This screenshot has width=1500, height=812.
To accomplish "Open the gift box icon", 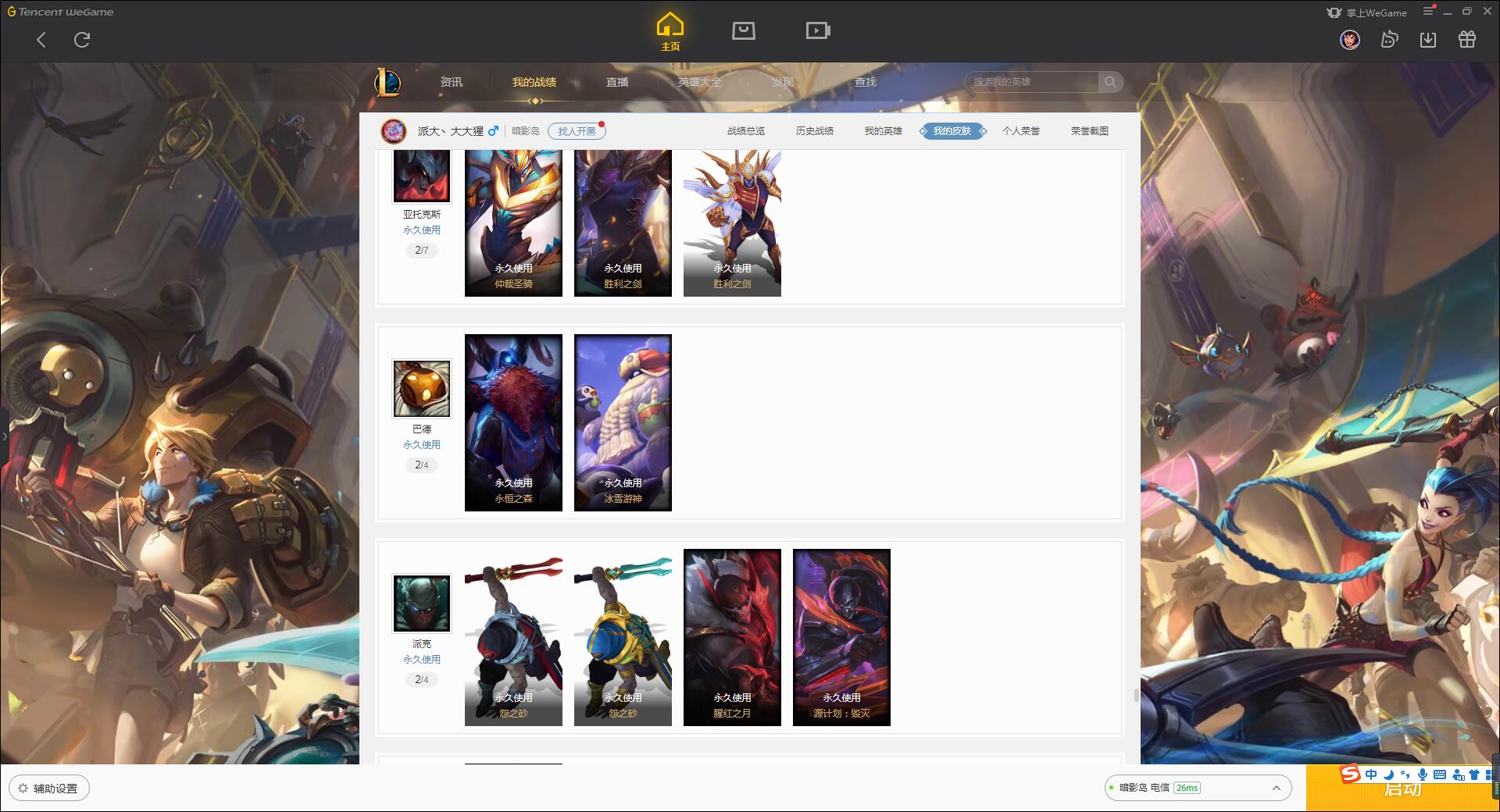I will (1467, 40).
